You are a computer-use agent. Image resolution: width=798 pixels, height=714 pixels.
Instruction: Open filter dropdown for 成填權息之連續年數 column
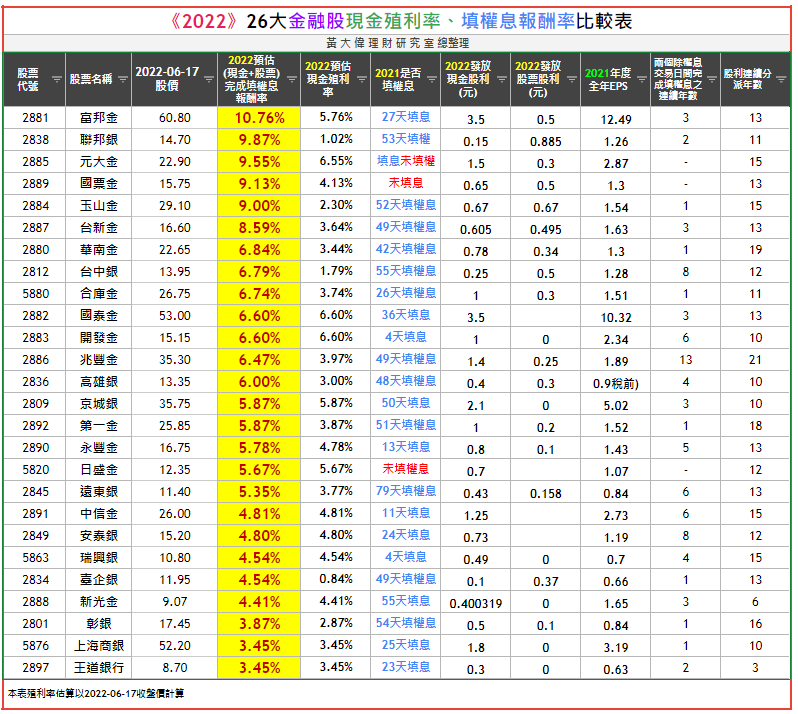click(711, 79)
